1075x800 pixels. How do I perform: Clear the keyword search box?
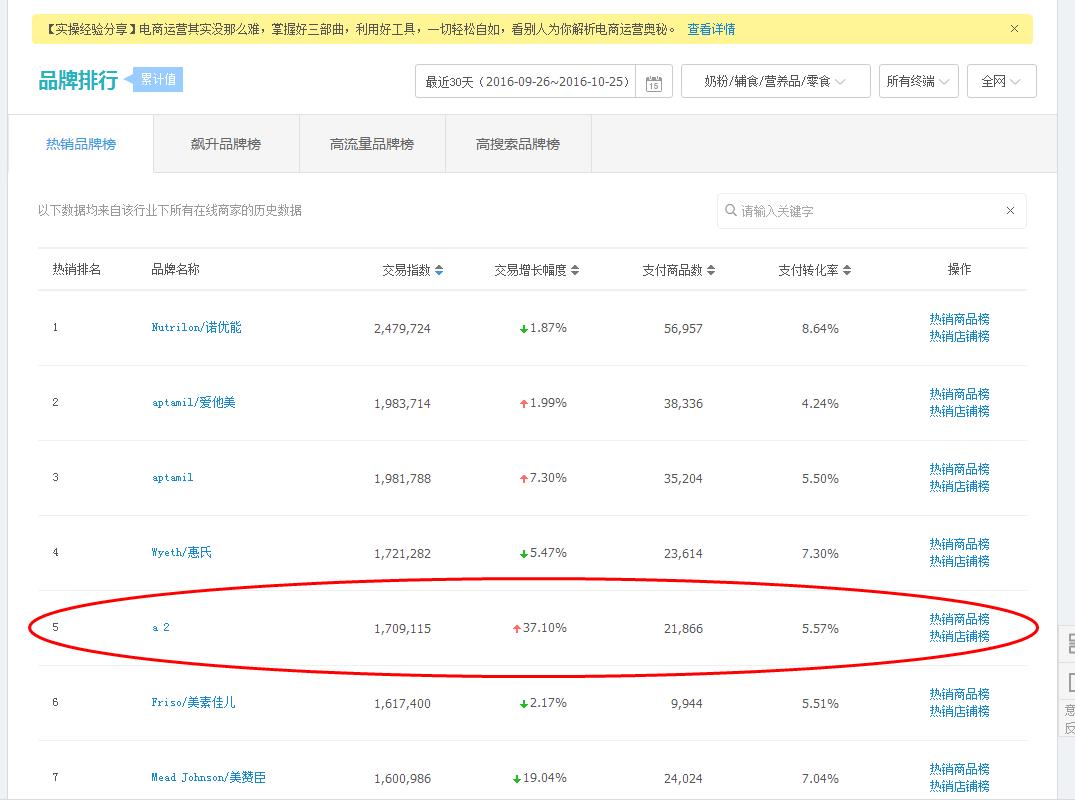point(1010,210)
